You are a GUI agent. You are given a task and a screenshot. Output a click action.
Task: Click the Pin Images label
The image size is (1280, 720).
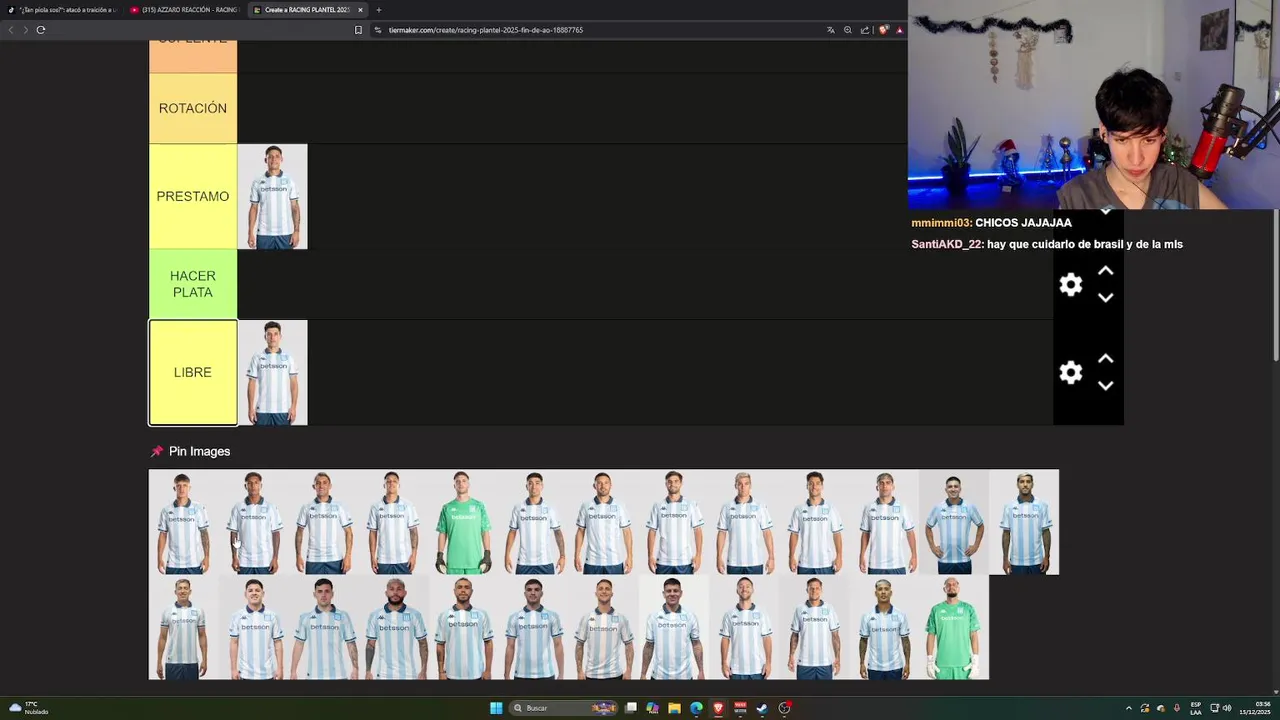coord(199,451)
